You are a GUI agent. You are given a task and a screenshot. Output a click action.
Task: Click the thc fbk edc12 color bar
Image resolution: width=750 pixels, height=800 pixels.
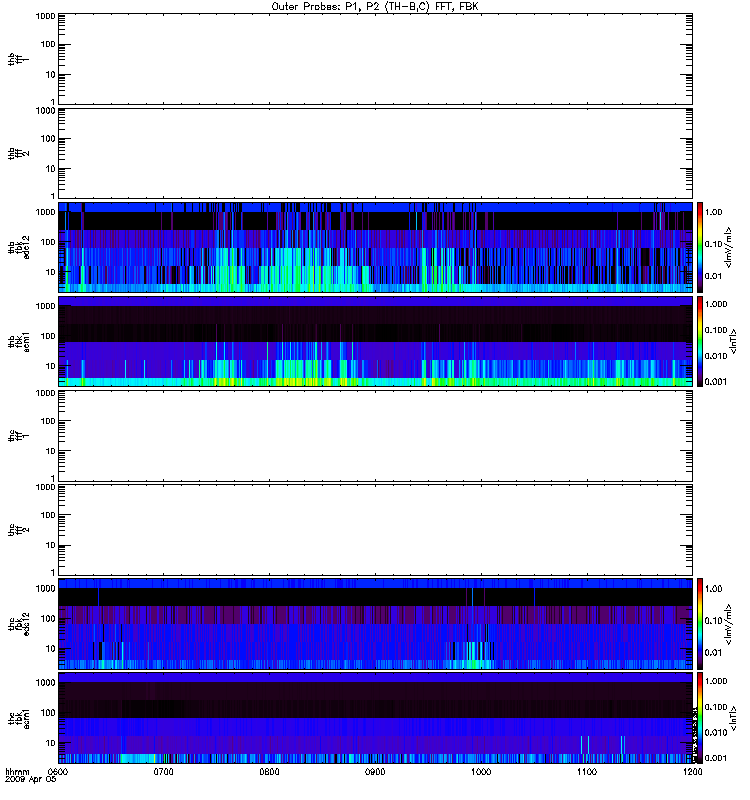click(x=700, y=623)
